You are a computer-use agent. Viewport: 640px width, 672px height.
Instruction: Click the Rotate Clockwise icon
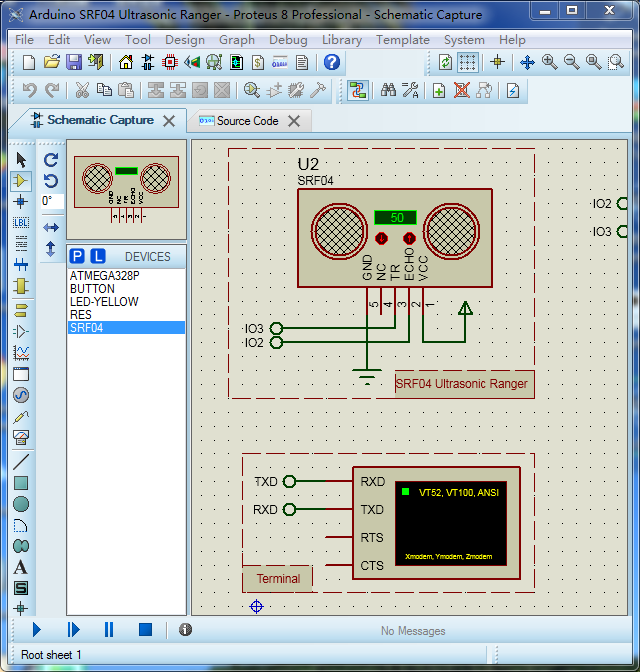[51, 160]
